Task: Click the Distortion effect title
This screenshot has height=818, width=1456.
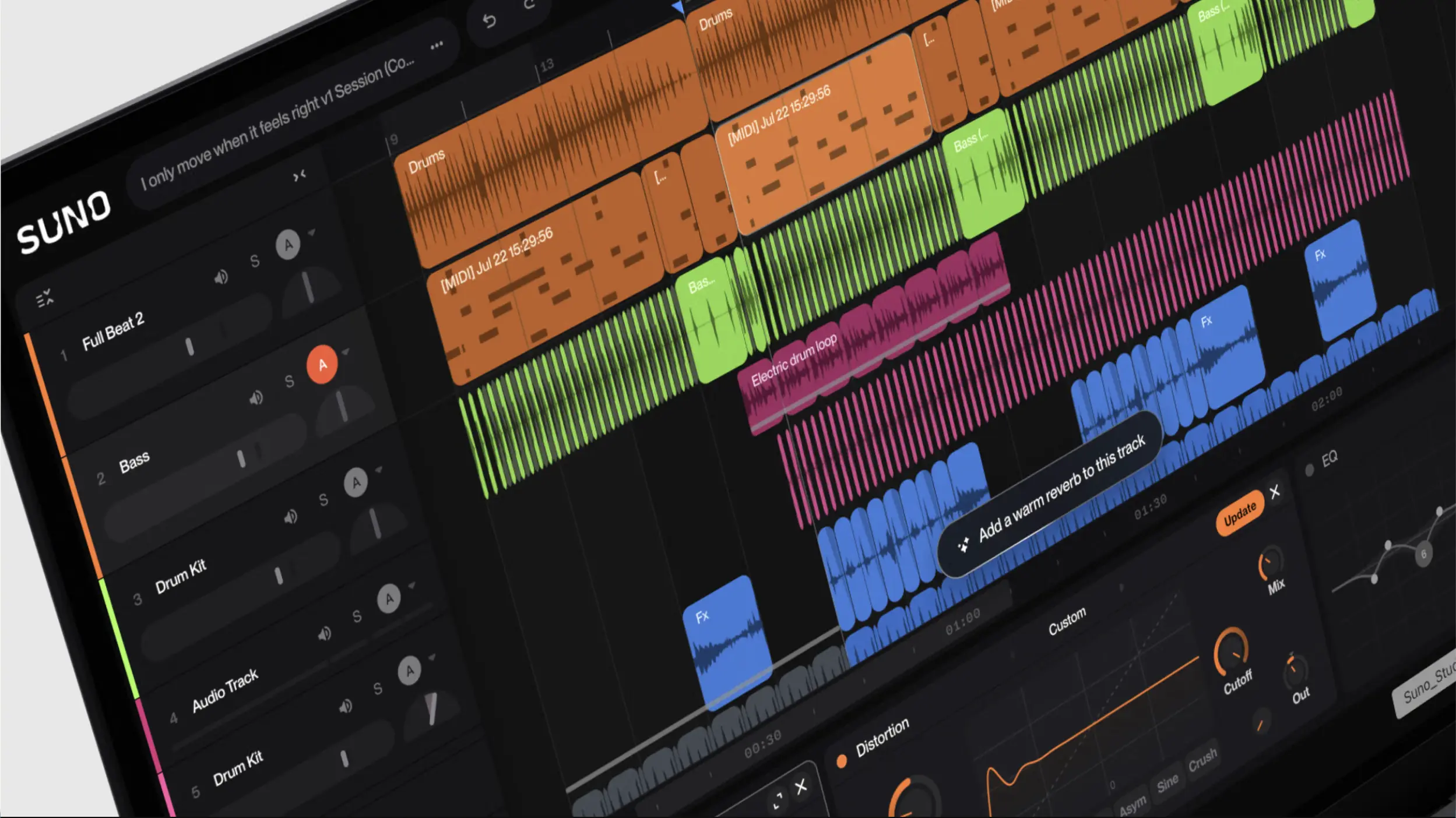Action: pyautogui.click(x=882, y=737)
